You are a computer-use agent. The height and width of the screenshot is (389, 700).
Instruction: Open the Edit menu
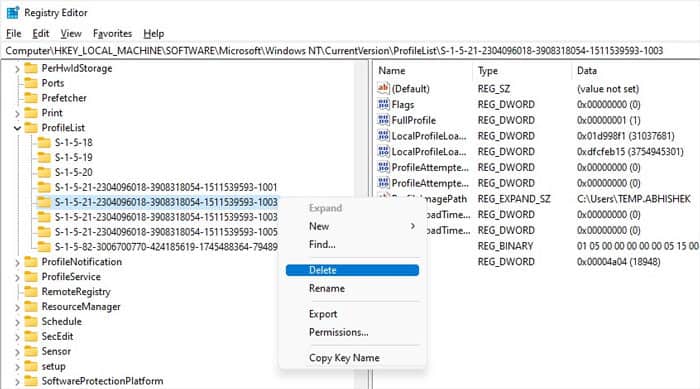(x=41, y=33)
